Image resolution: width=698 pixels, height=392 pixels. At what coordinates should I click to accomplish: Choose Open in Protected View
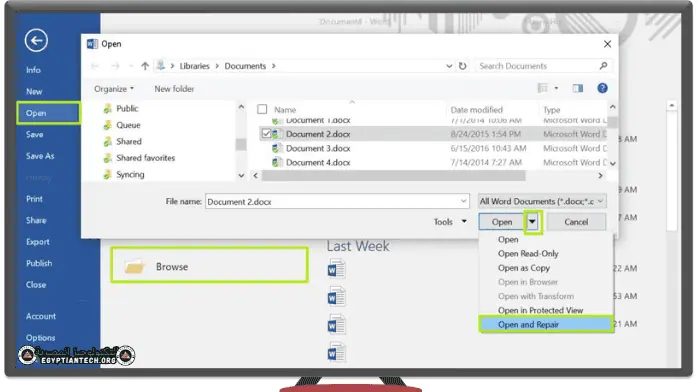540,310
